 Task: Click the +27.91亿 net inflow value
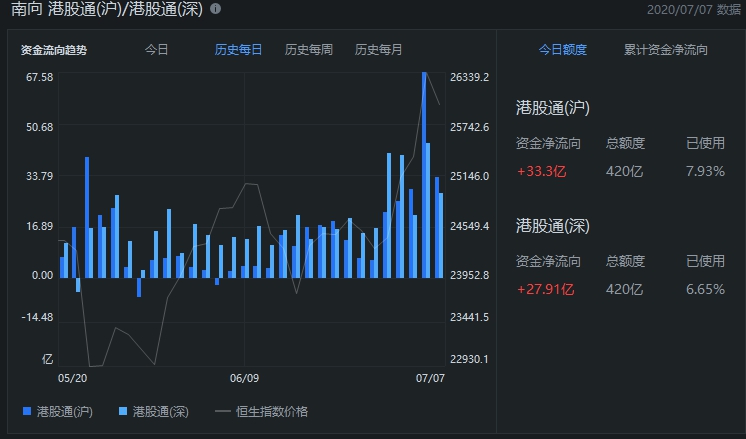click(546, 289)
